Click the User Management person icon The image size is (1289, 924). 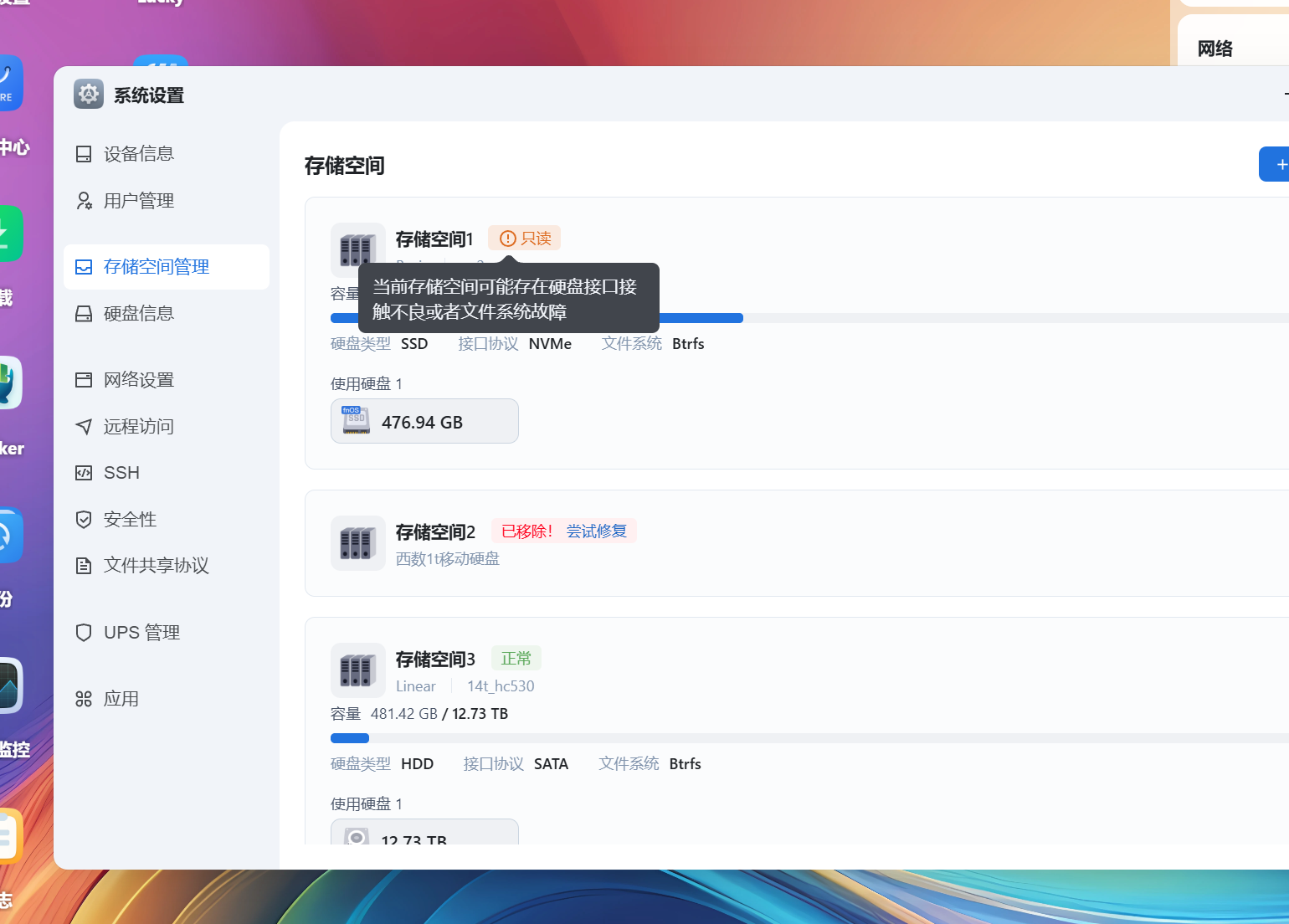click(x=84, y=201)
